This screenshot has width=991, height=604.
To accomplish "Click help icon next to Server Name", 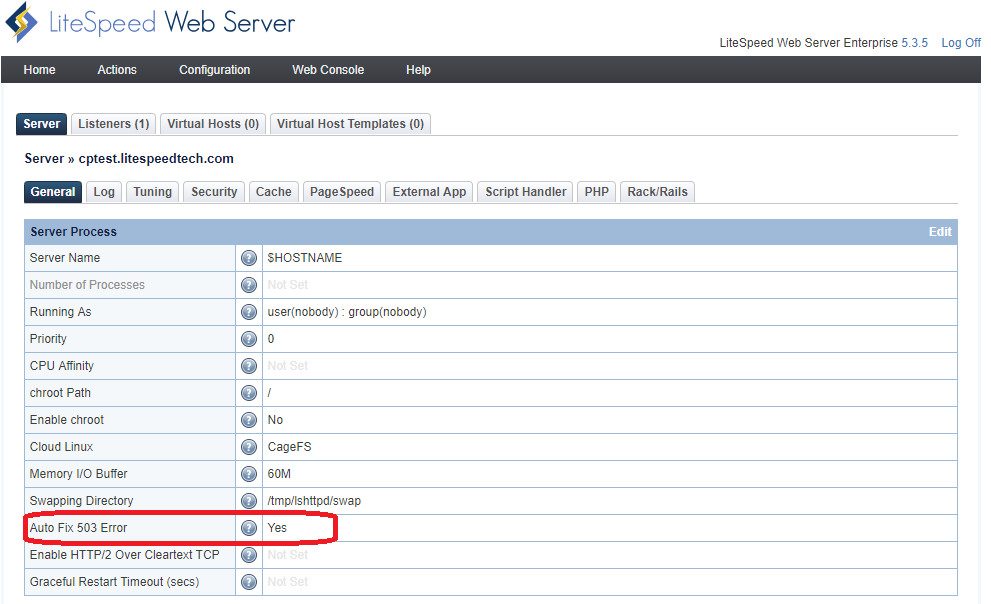I will pyautogui.click(x=248, y=257).
